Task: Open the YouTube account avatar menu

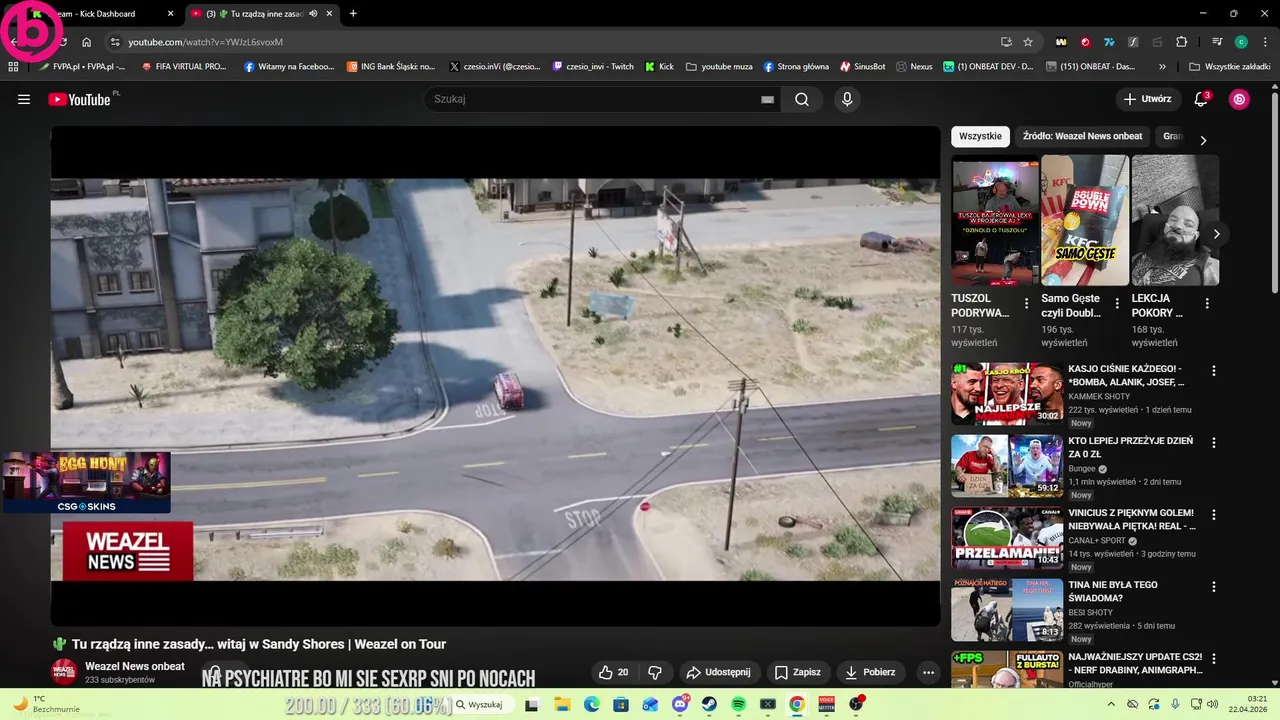Action: 1239,99
